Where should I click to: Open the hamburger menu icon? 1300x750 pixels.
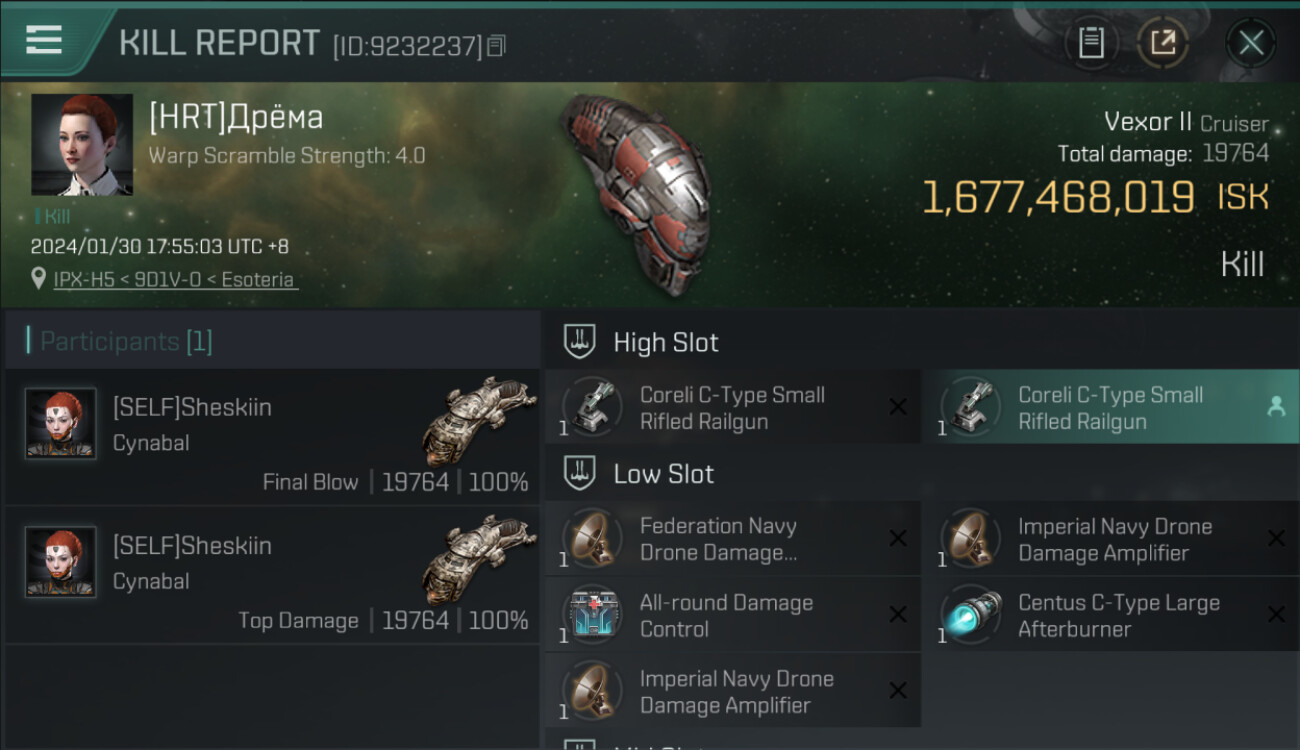click(44, 39)
